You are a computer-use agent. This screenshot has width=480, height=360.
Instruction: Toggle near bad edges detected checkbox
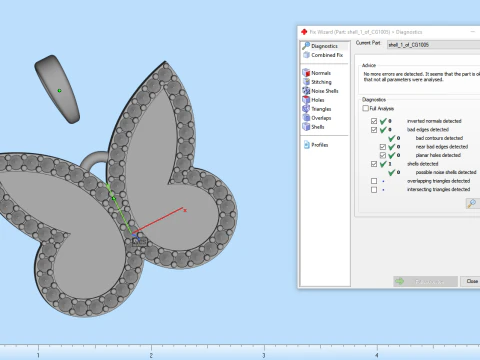click(383, 147)
